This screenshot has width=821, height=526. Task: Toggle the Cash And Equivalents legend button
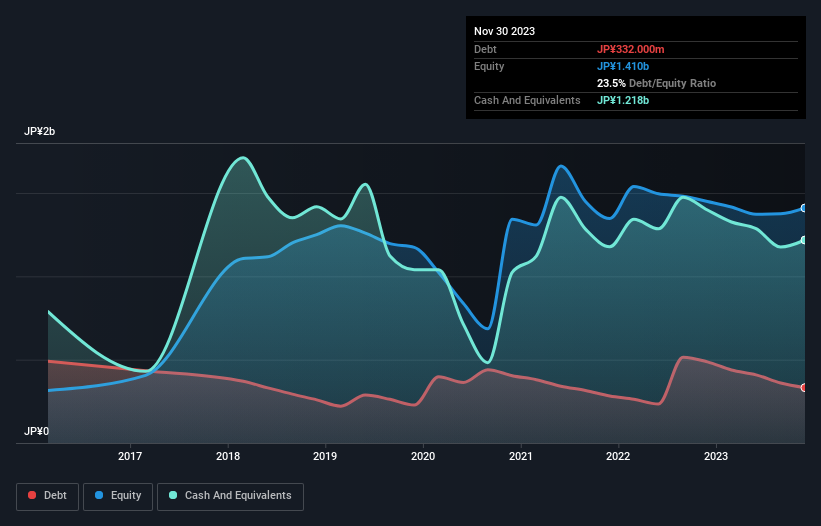coord(230,496)
